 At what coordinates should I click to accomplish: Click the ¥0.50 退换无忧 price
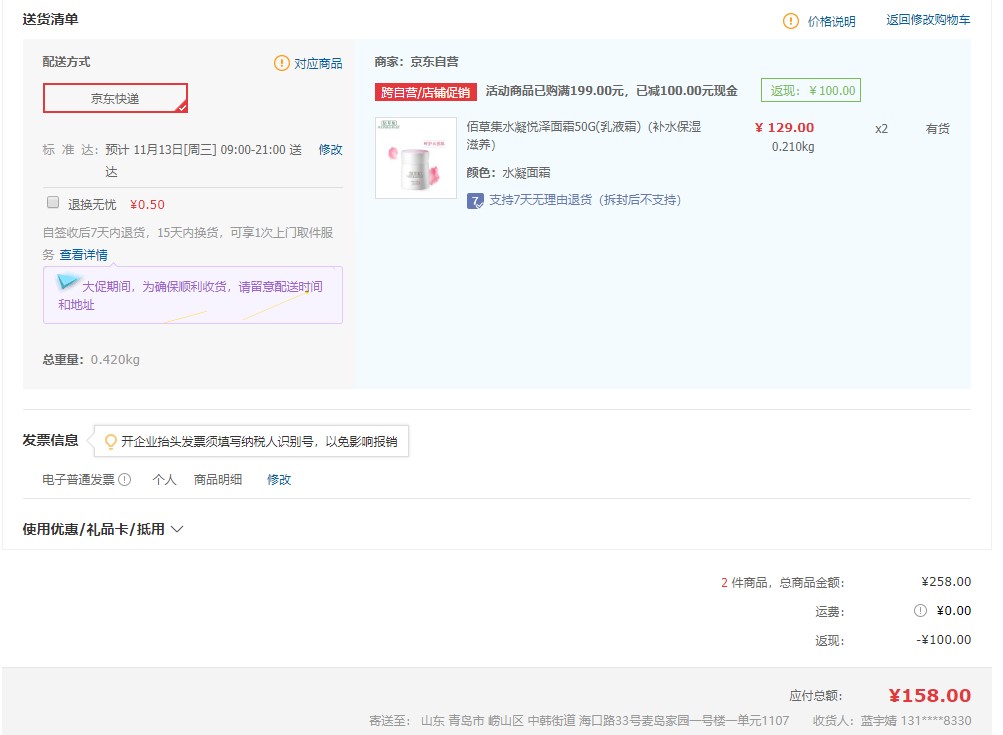pos(147,204)
